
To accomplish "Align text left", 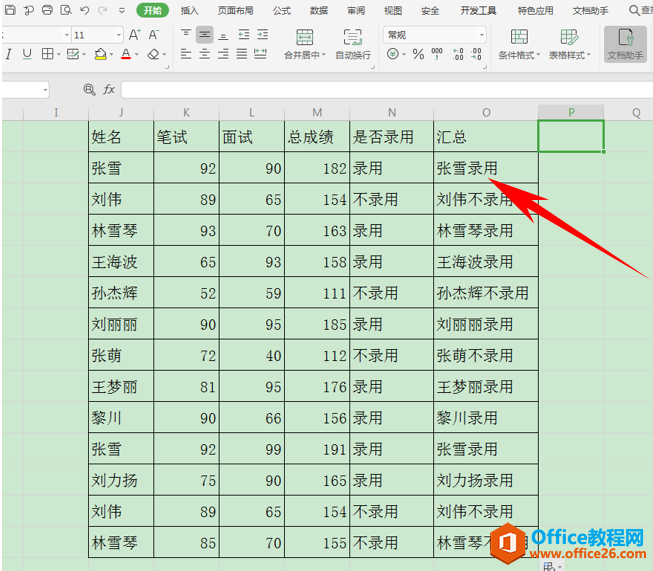I will (186, 54).
